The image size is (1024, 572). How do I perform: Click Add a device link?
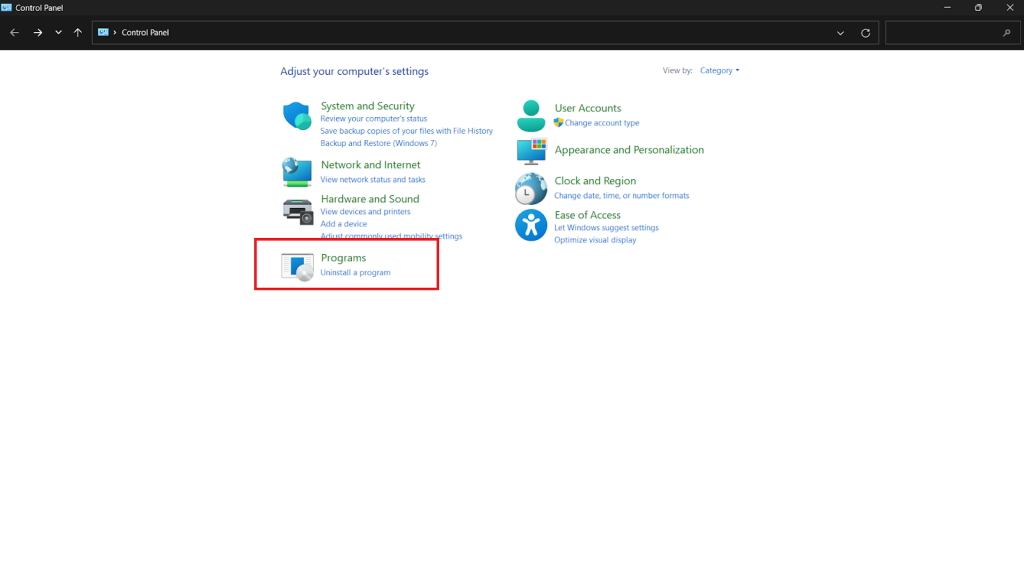pyautogui.click(x=344, y=224)
